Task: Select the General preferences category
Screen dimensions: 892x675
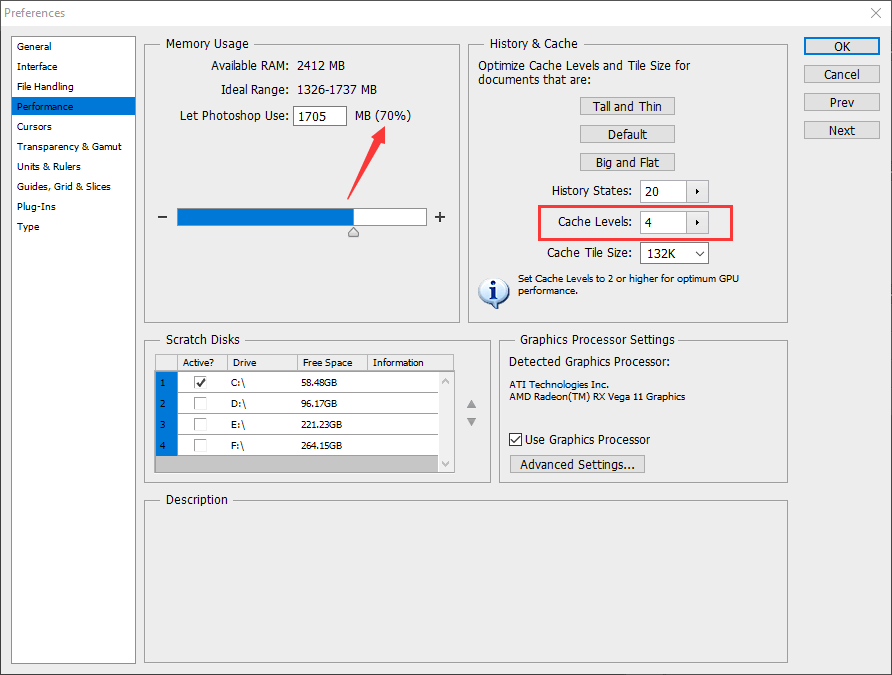Action: pos(73,47)
